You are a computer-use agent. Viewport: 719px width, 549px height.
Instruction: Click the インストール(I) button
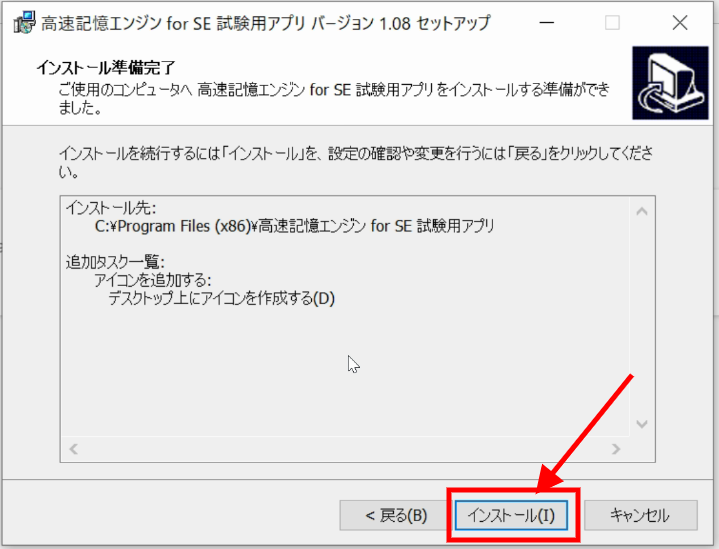[511, 516]
